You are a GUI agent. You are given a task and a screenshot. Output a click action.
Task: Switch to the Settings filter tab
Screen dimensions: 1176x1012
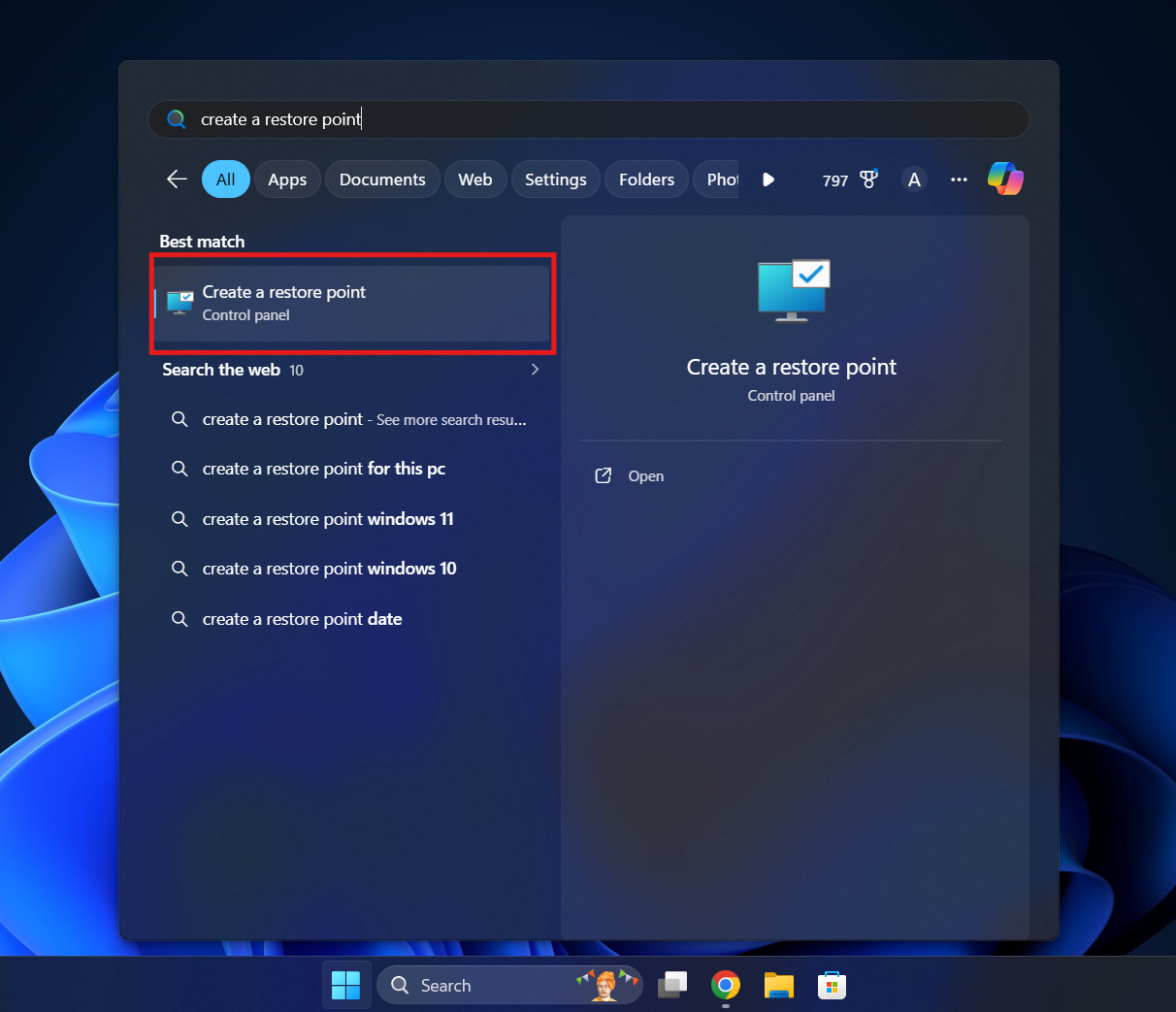point(555,179)
